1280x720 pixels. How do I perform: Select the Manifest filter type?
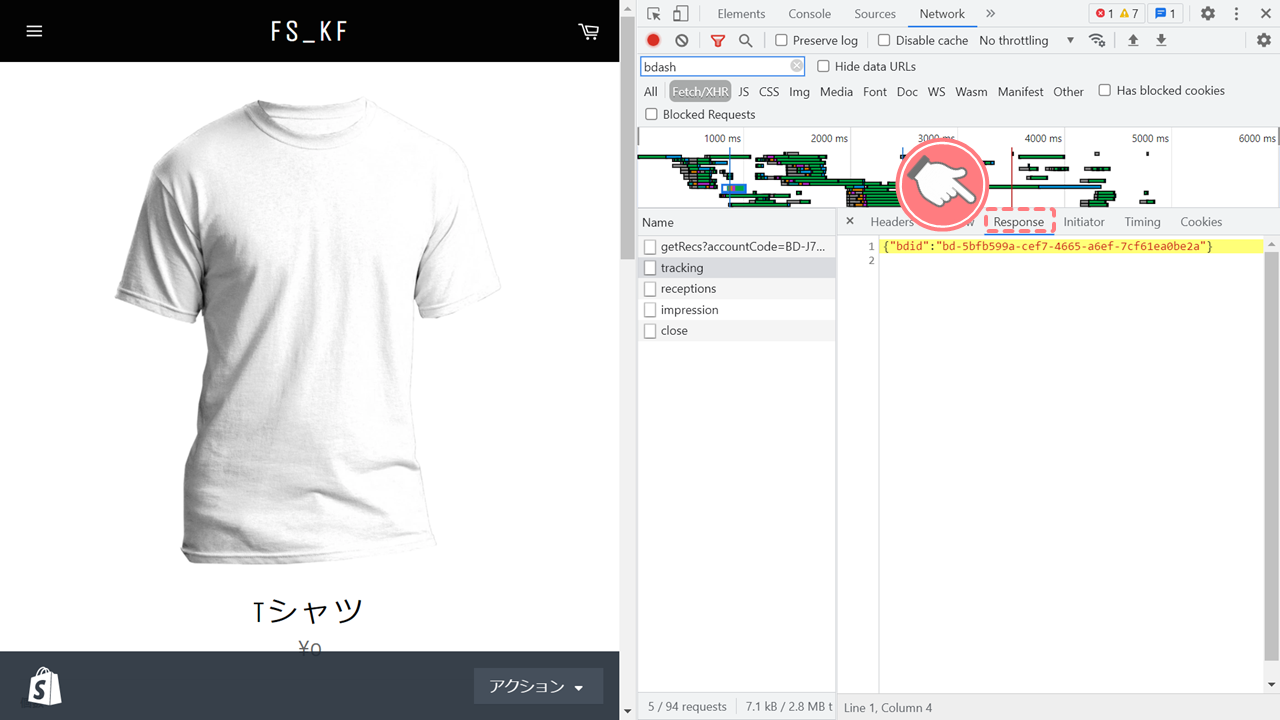click(1020, 91)
